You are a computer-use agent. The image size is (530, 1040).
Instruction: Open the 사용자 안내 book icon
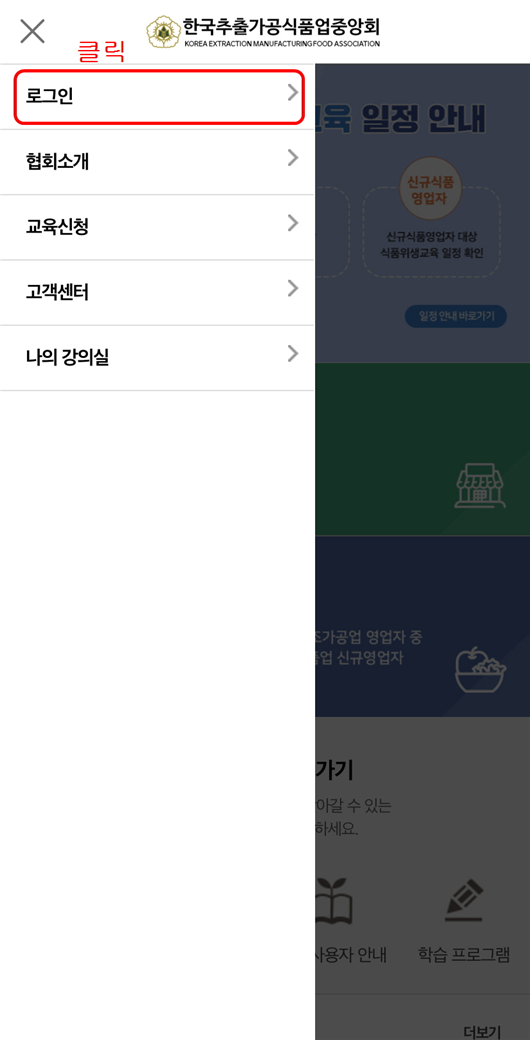(334, 901)
